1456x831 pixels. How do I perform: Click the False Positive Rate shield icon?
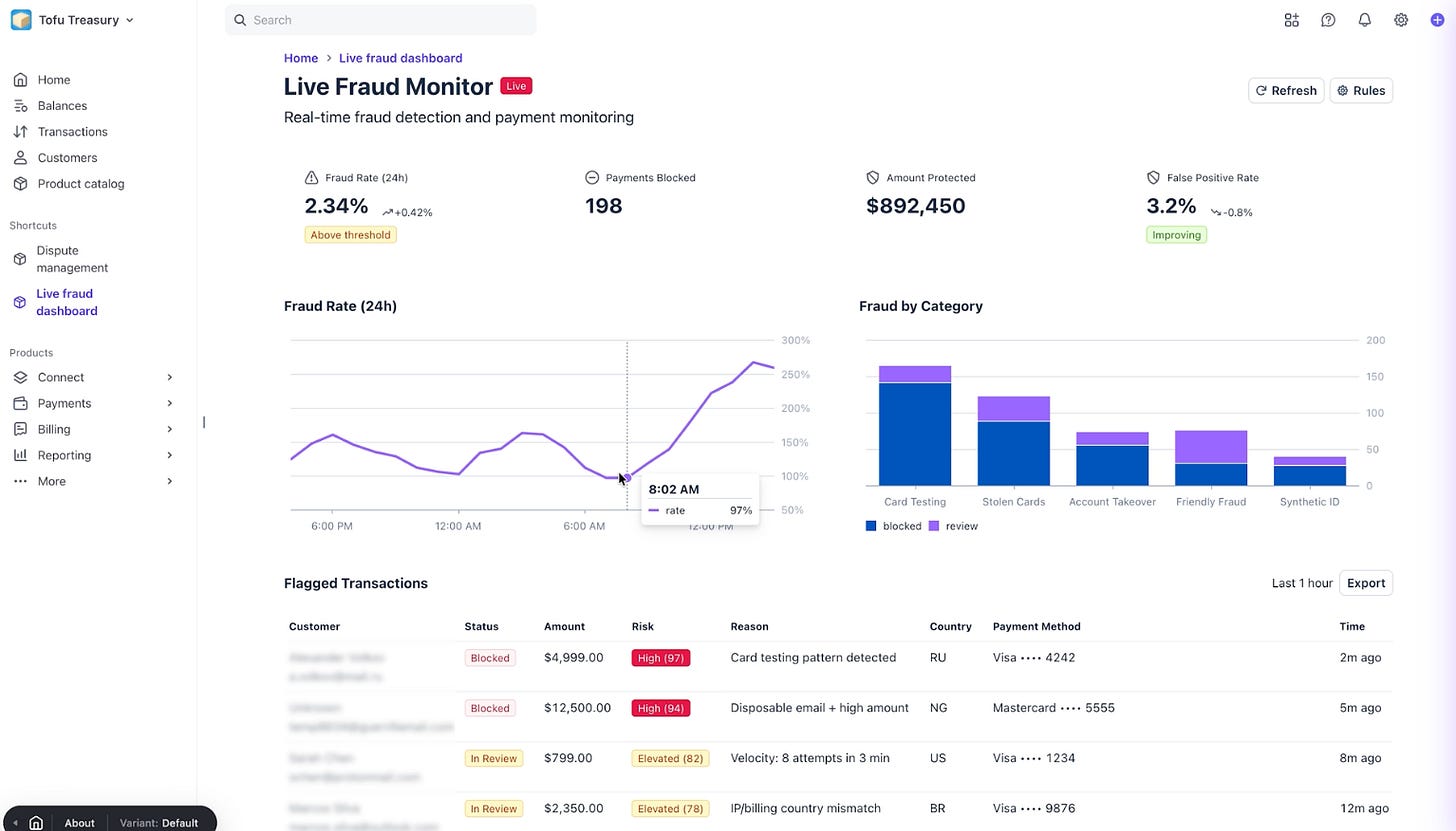click(x=1153, y=178)
